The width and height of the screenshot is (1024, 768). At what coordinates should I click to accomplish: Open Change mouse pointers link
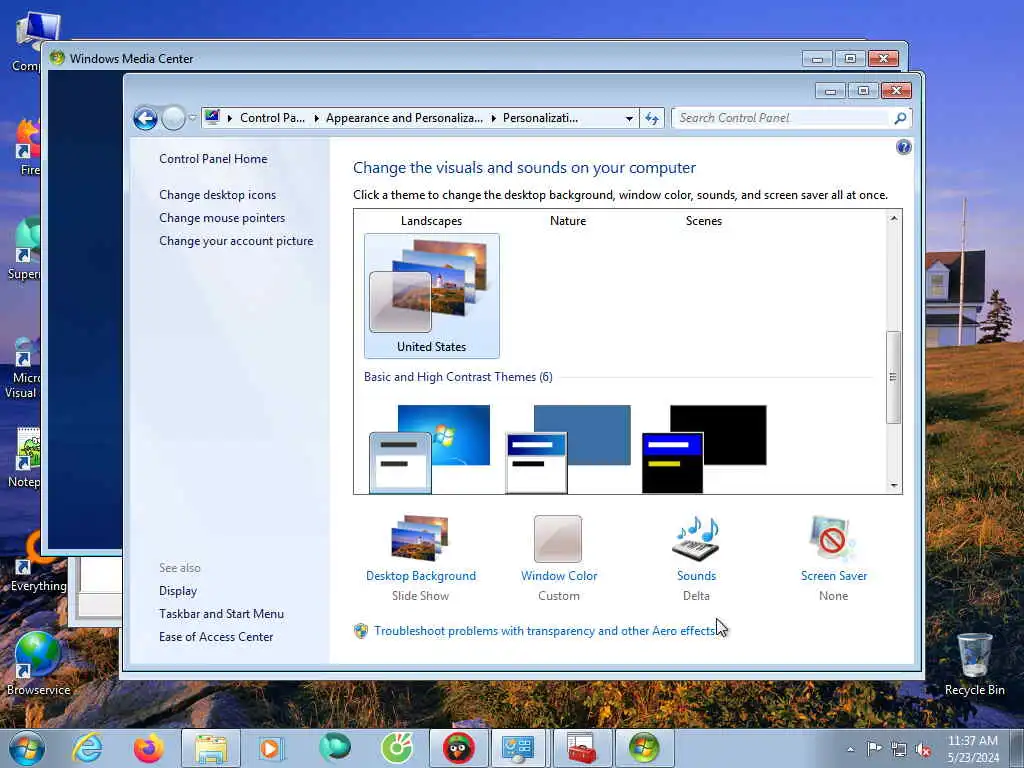click(222, 218)
